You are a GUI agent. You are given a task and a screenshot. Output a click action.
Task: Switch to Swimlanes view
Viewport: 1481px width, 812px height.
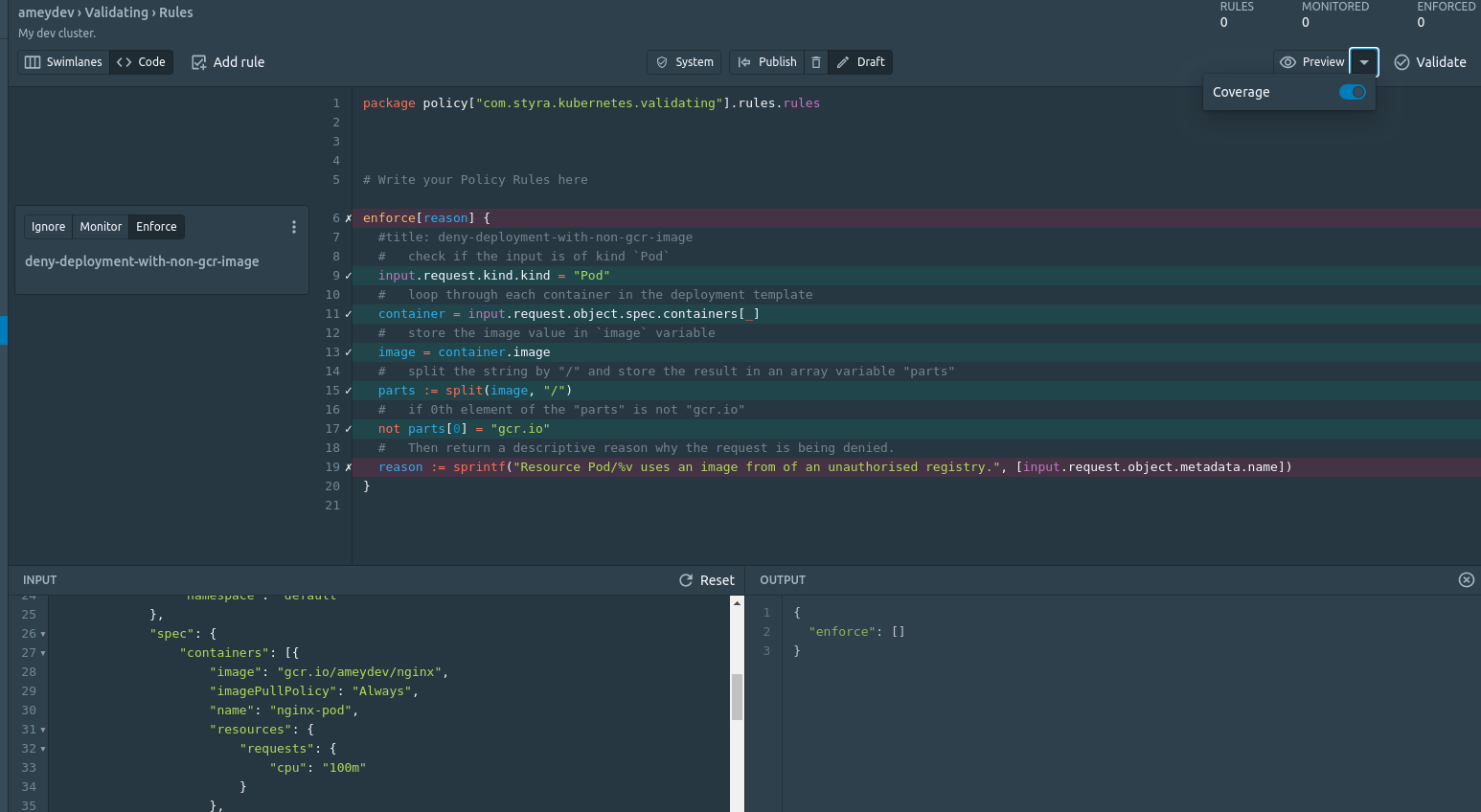[x=63, y=62]
